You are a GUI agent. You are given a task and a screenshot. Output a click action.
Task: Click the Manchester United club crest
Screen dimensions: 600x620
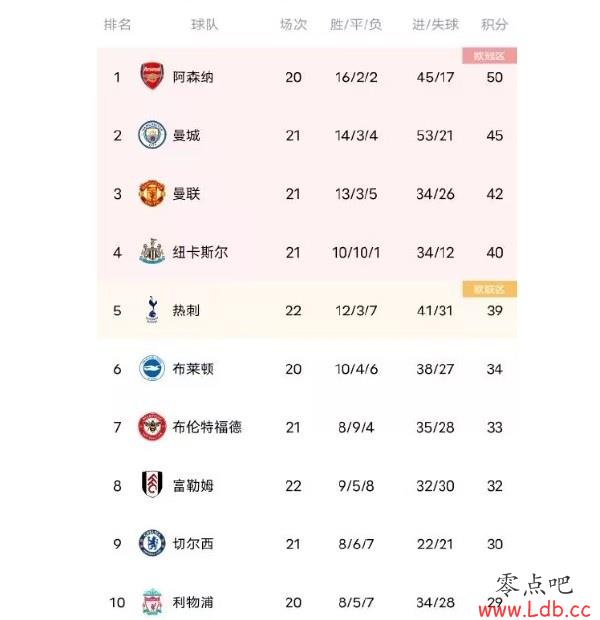(x=152, y=193)
